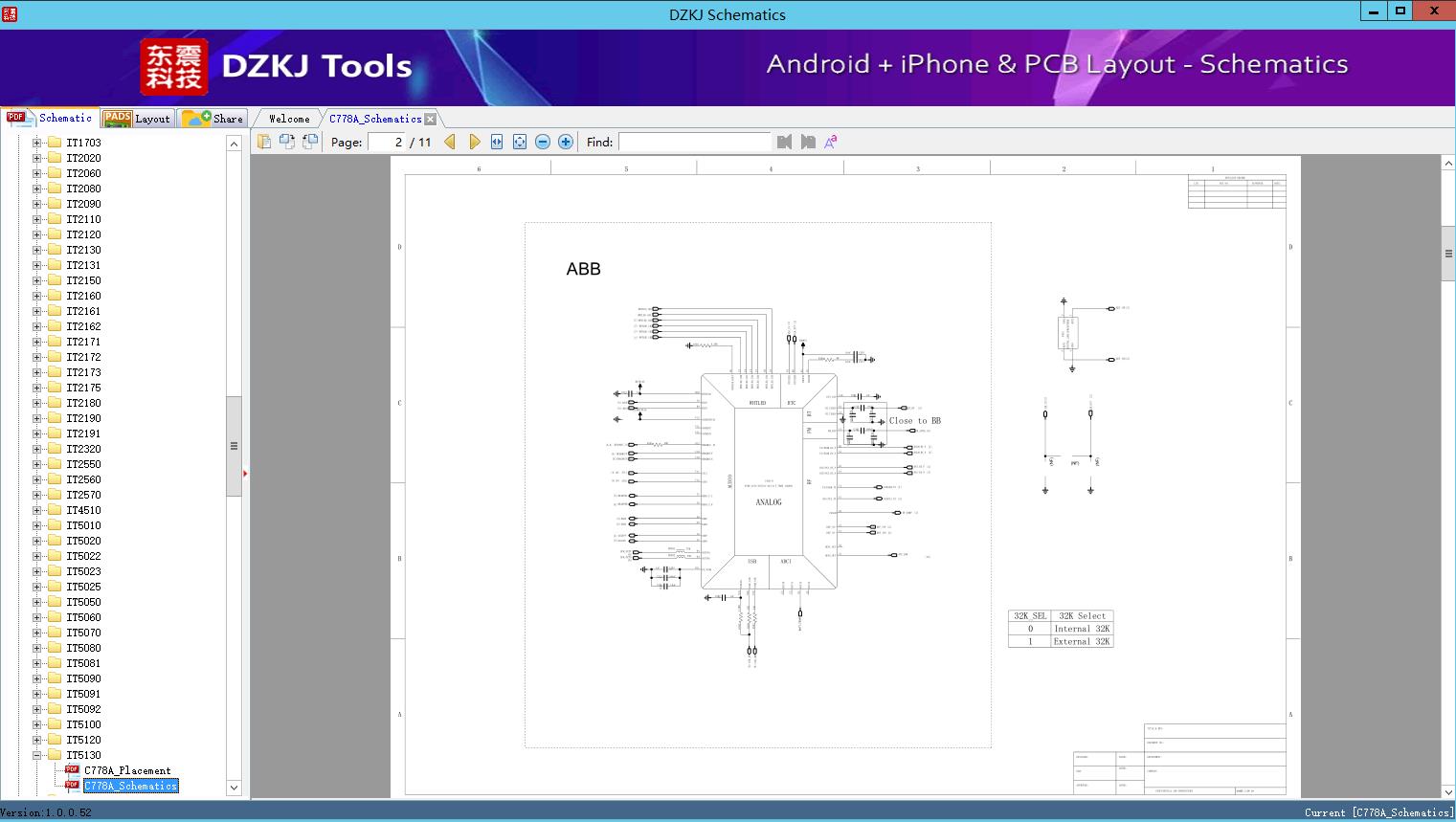Collapse the IT5130 folder
1456x822 pixels.
point(36,755)
